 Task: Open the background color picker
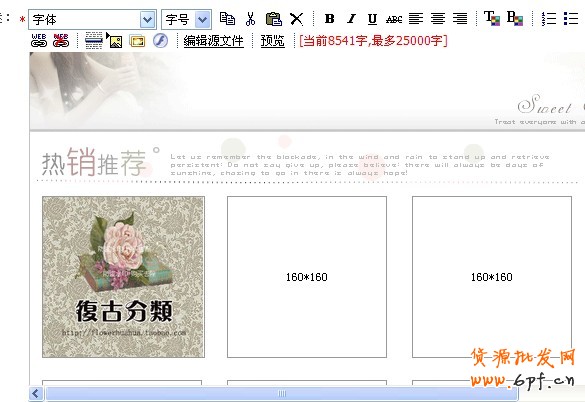[x=515, y=18]
